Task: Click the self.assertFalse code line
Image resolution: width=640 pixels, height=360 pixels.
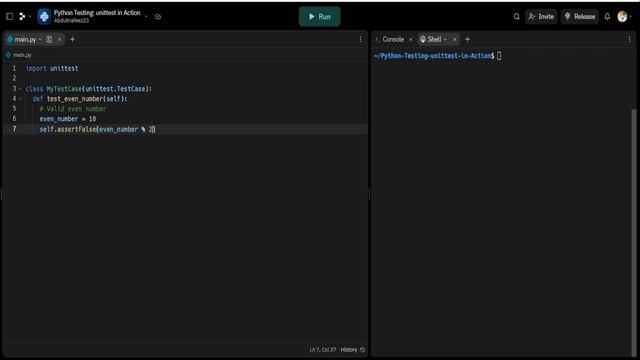Action: click(x=97, y=129)
